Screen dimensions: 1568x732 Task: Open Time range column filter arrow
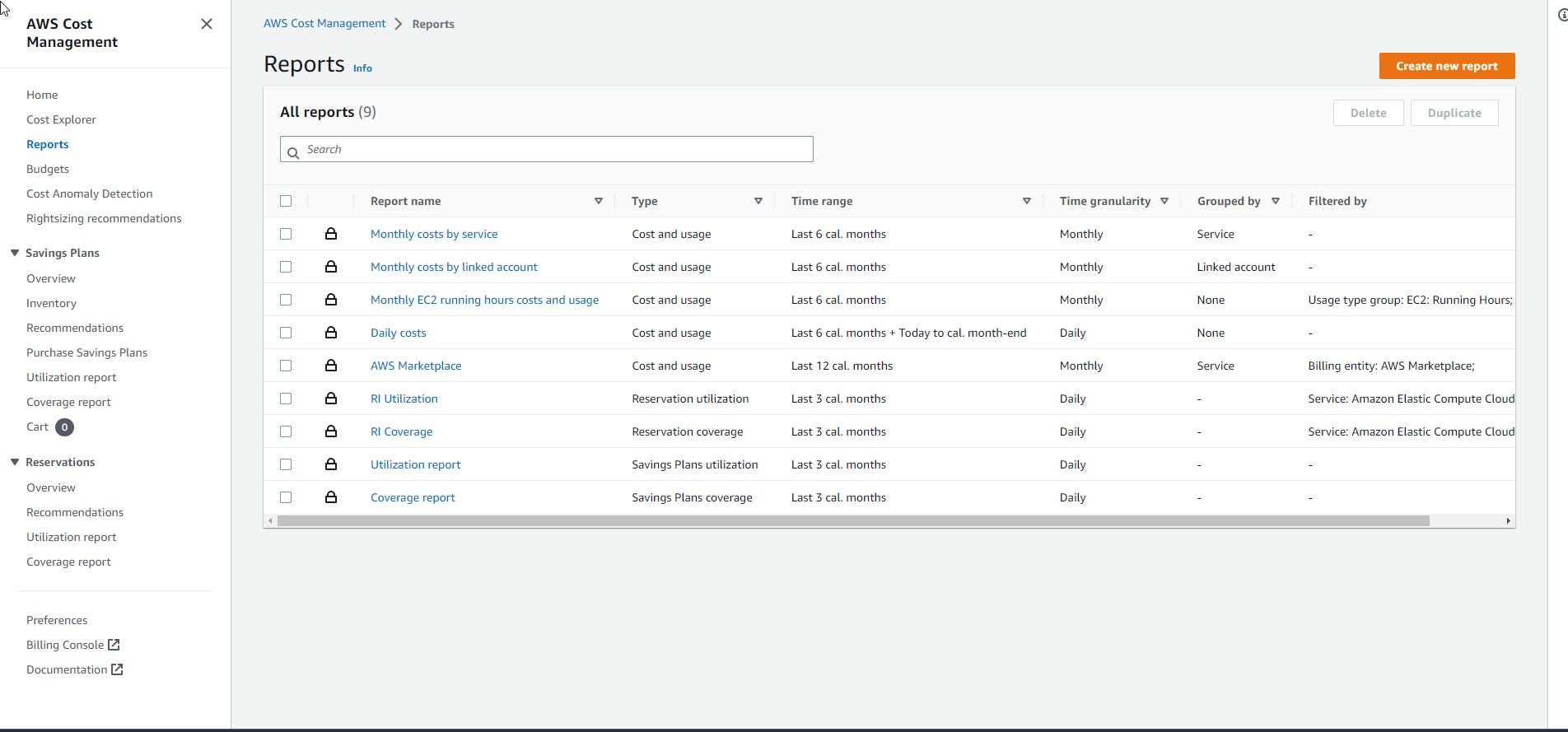tap(1027, 201)
